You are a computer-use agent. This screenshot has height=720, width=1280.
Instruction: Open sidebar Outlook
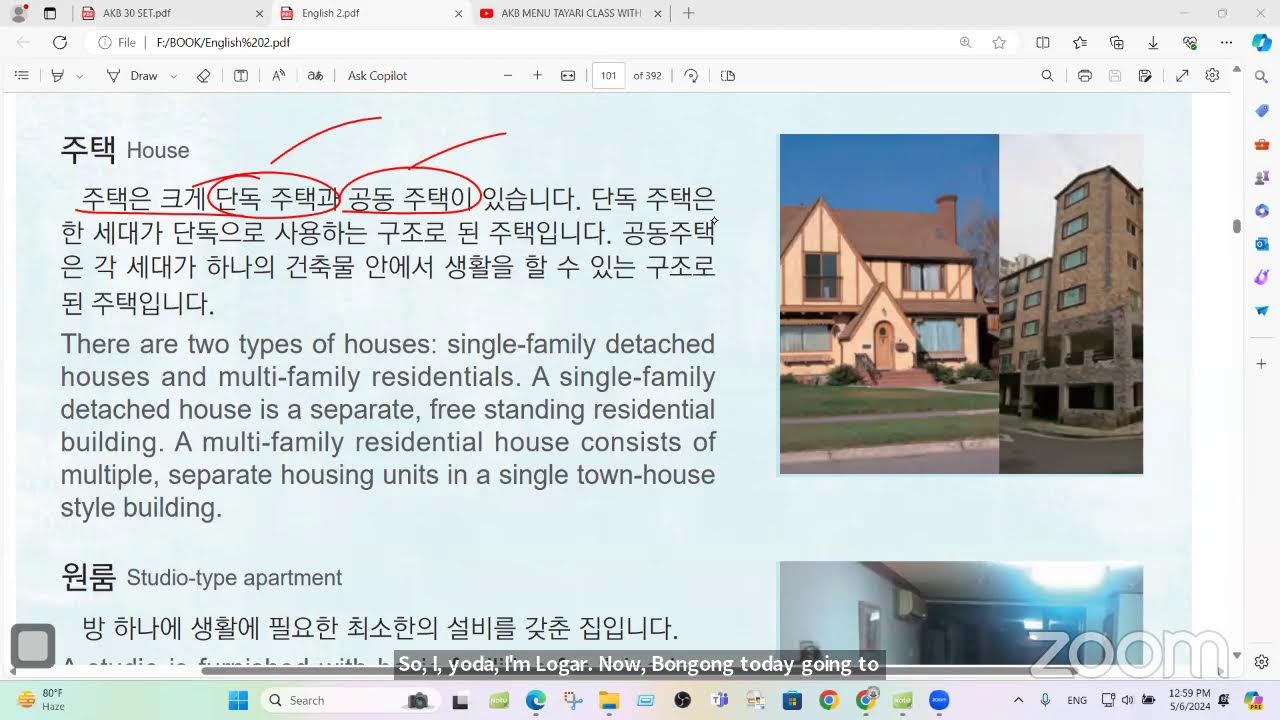pyautogui.click(x=1262, y=244)
